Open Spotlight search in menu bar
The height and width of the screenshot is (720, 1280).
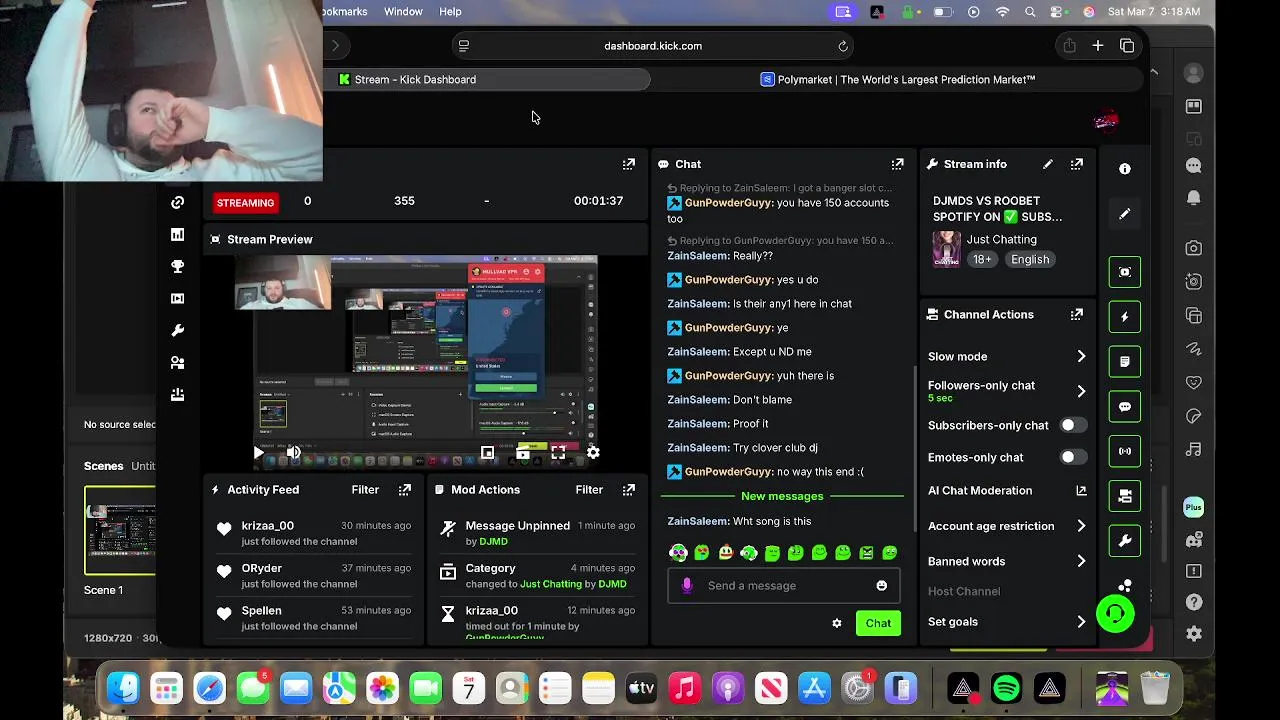tap(1030, 12)
